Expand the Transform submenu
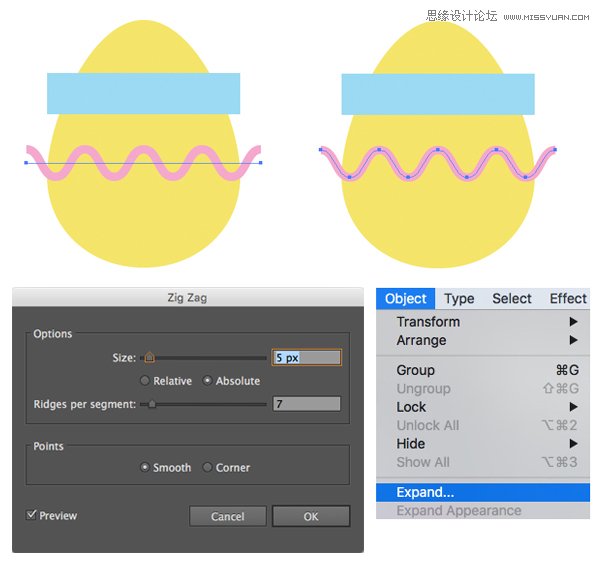This screenshot has height=566, width=600. 428,322
